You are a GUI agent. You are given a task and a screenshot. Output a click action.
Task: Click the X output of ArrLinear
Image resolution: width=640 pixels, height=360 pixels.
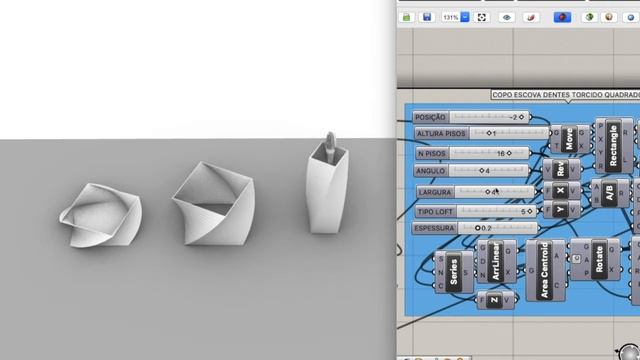508,272
